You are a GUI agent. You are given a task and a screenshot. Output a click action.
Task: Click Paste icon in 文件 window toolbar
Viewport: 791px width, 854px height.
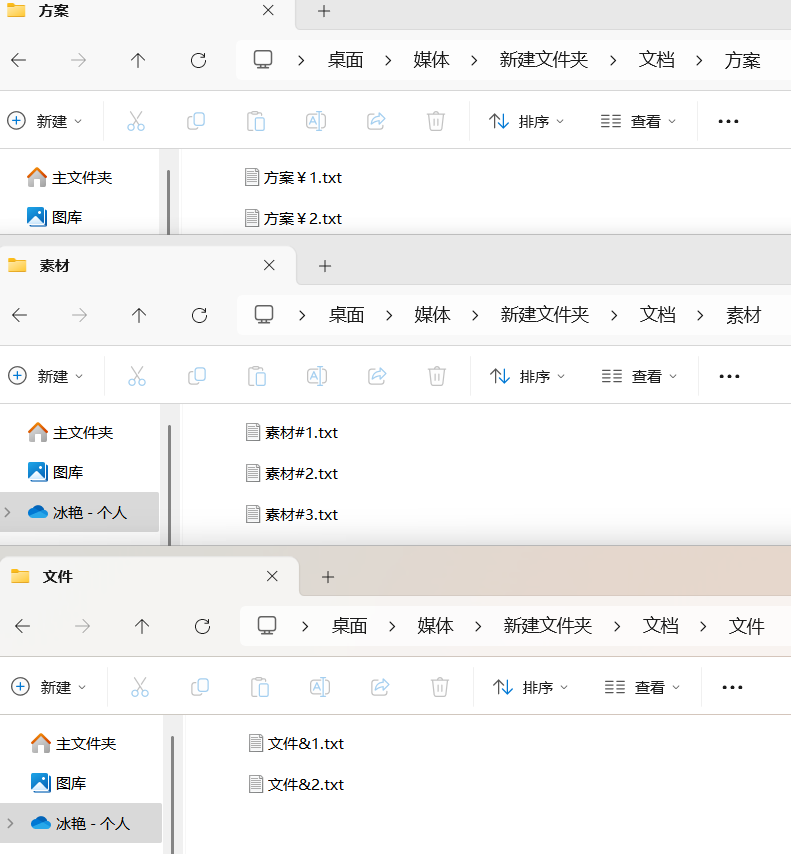[260, 687]
